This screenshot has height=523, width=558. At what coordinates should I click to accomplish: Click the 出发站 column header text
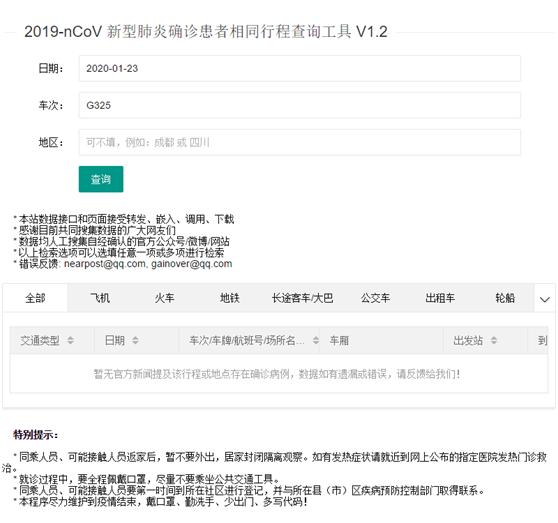(468, 340)
